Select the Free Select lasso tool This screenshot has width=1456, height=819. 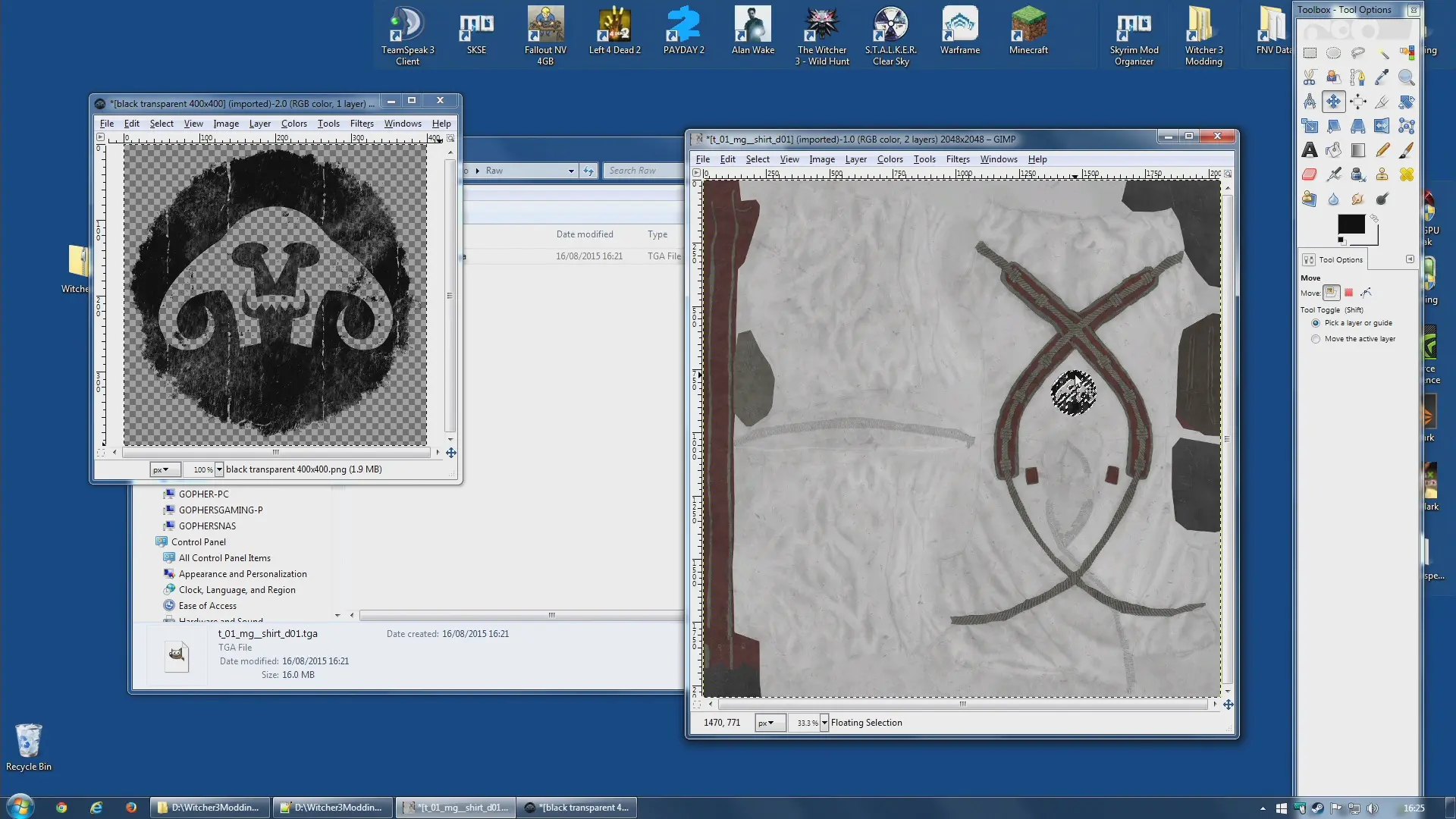pos(1358,53)
